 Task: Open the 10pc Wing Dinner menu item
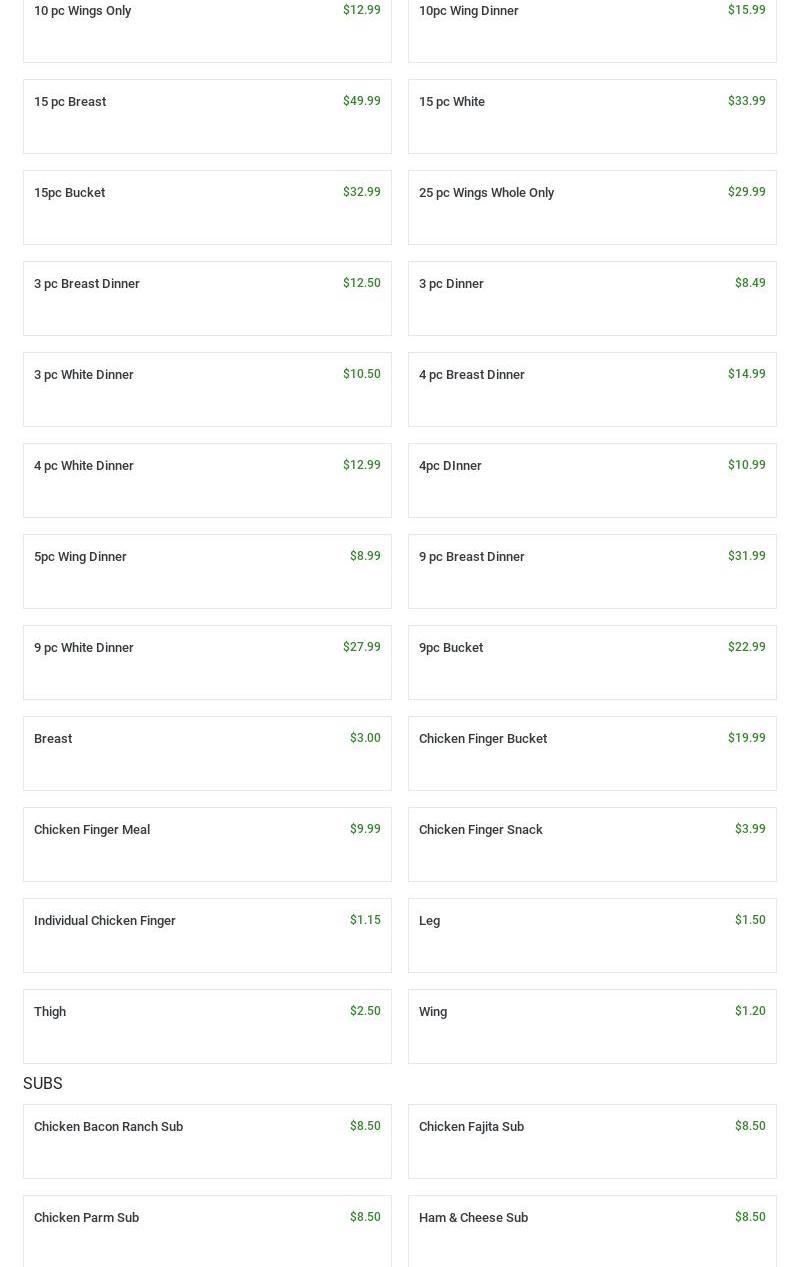click(592, 25)
